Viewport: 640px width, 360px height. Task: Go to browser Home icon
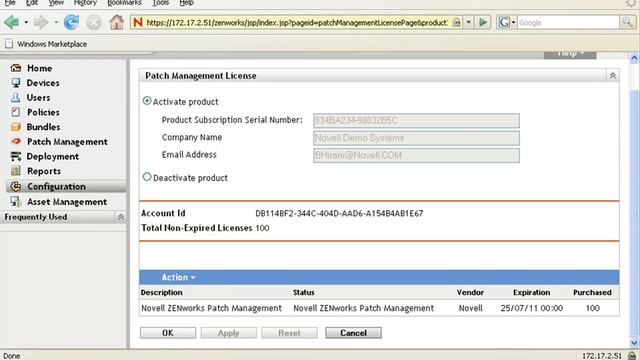(116, 22)
